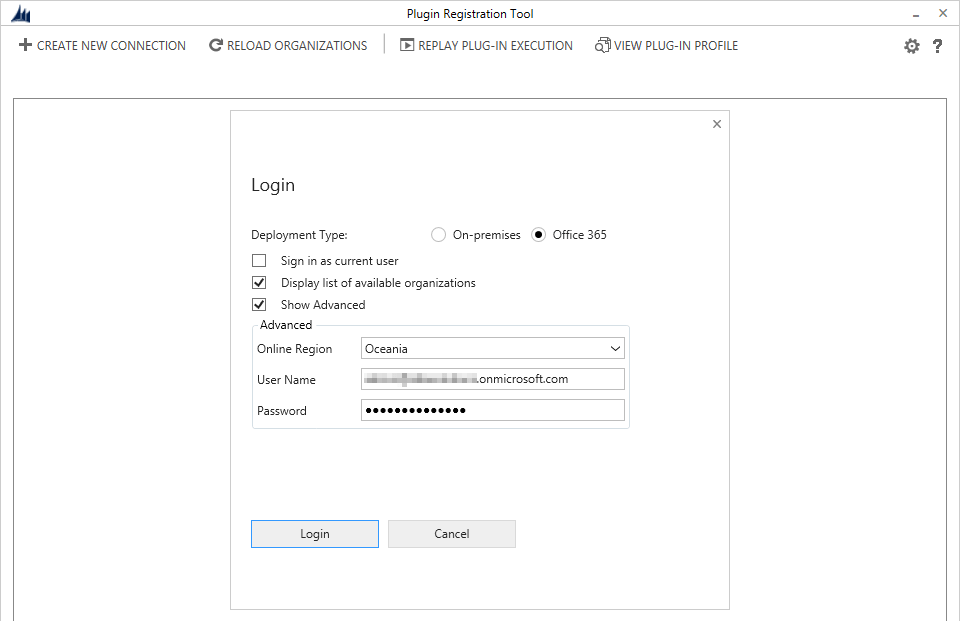
Task: Click the Dynamics CRM logo in title bar
Action: (x=19, y=14)
